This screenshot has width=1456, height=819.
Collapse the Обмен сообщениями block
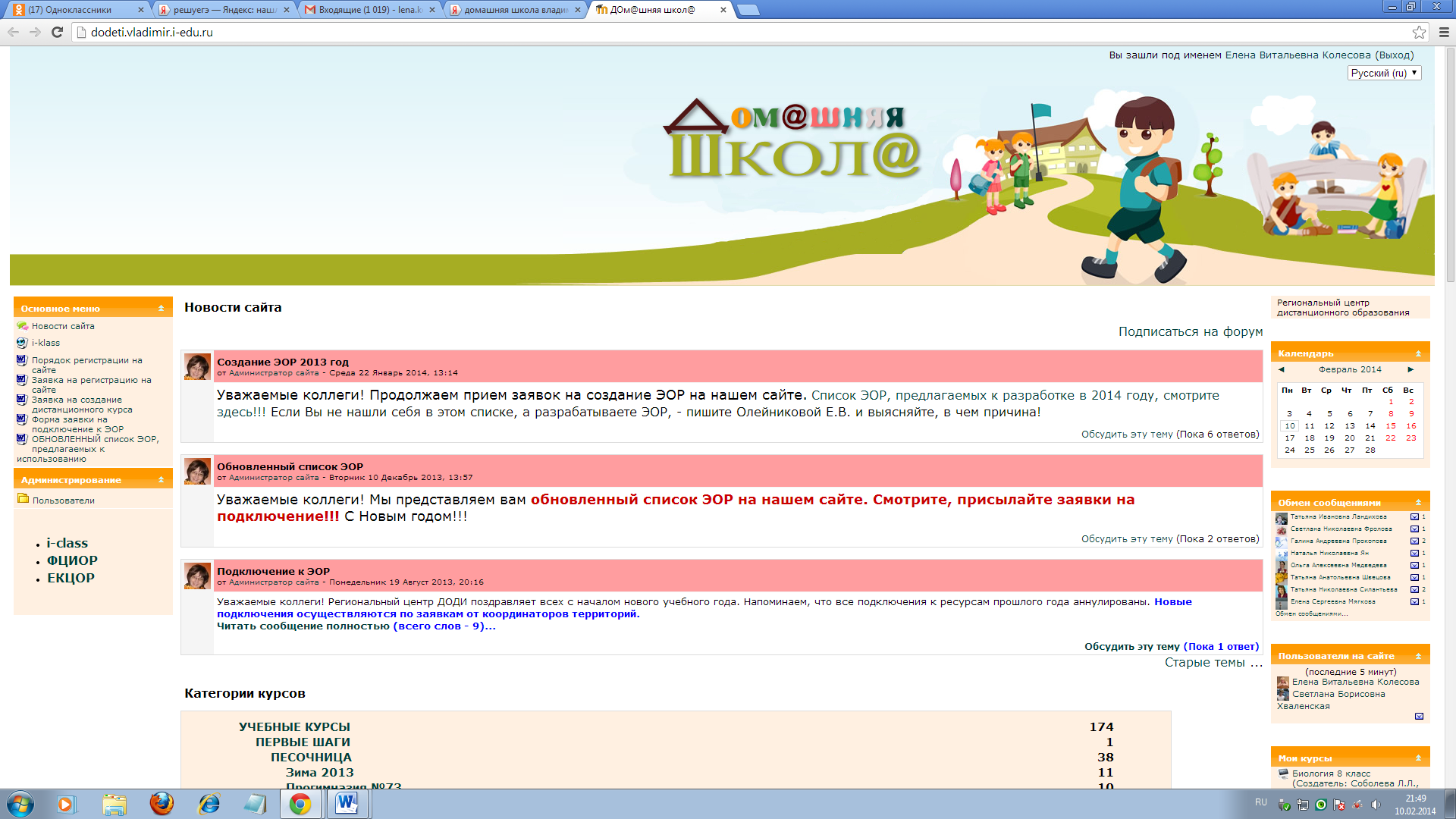[x=1418, y=502]
